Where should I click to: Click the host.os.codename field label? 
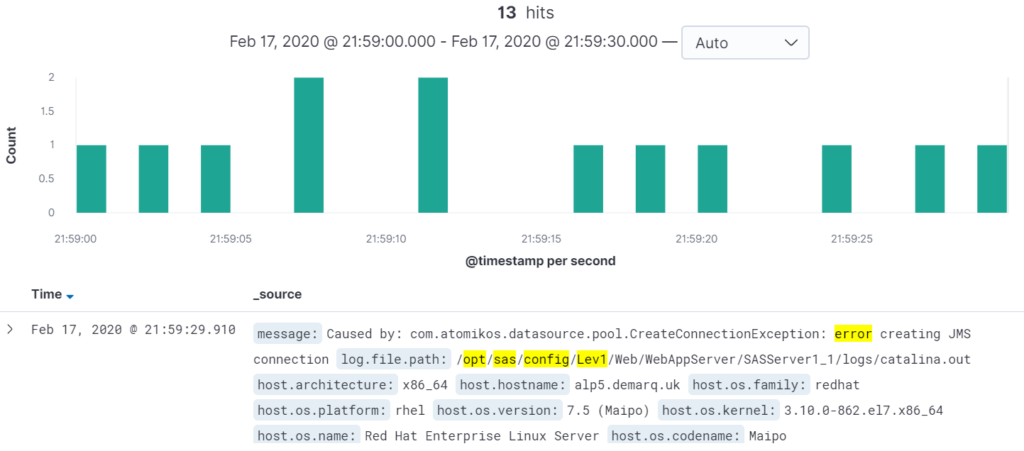coord(675,435)
